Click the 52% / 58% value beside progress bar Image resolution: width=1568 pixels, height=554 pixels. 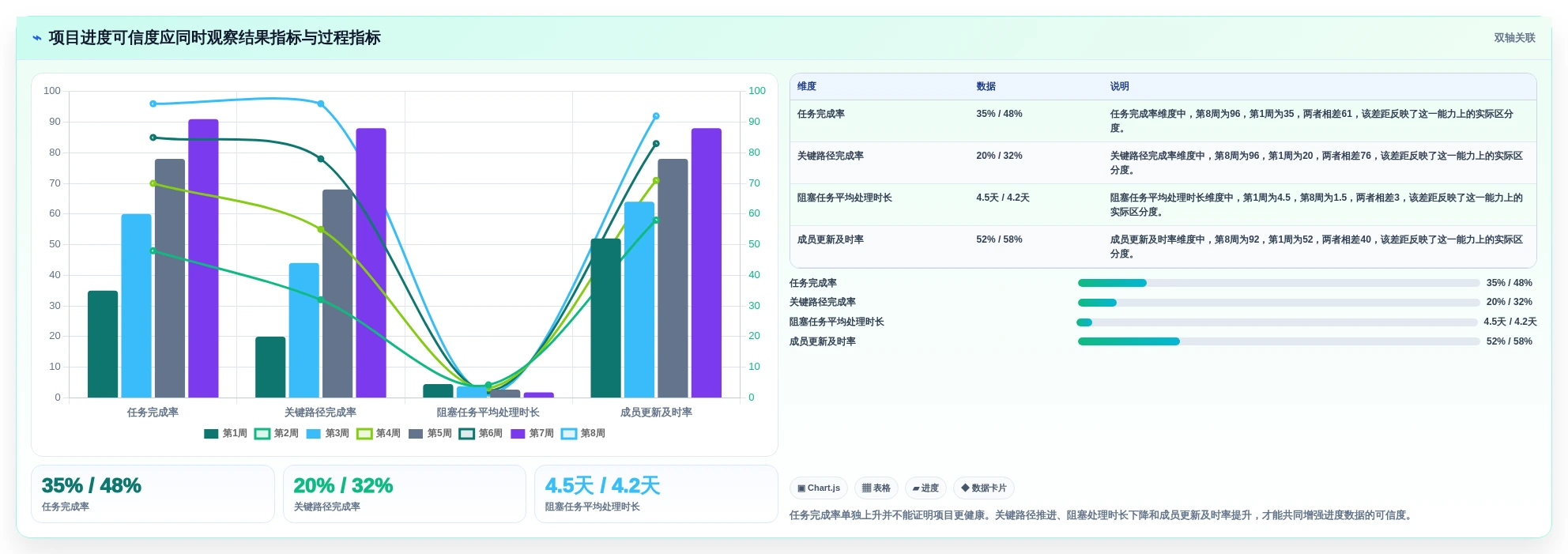click(x=1509, y=341)
